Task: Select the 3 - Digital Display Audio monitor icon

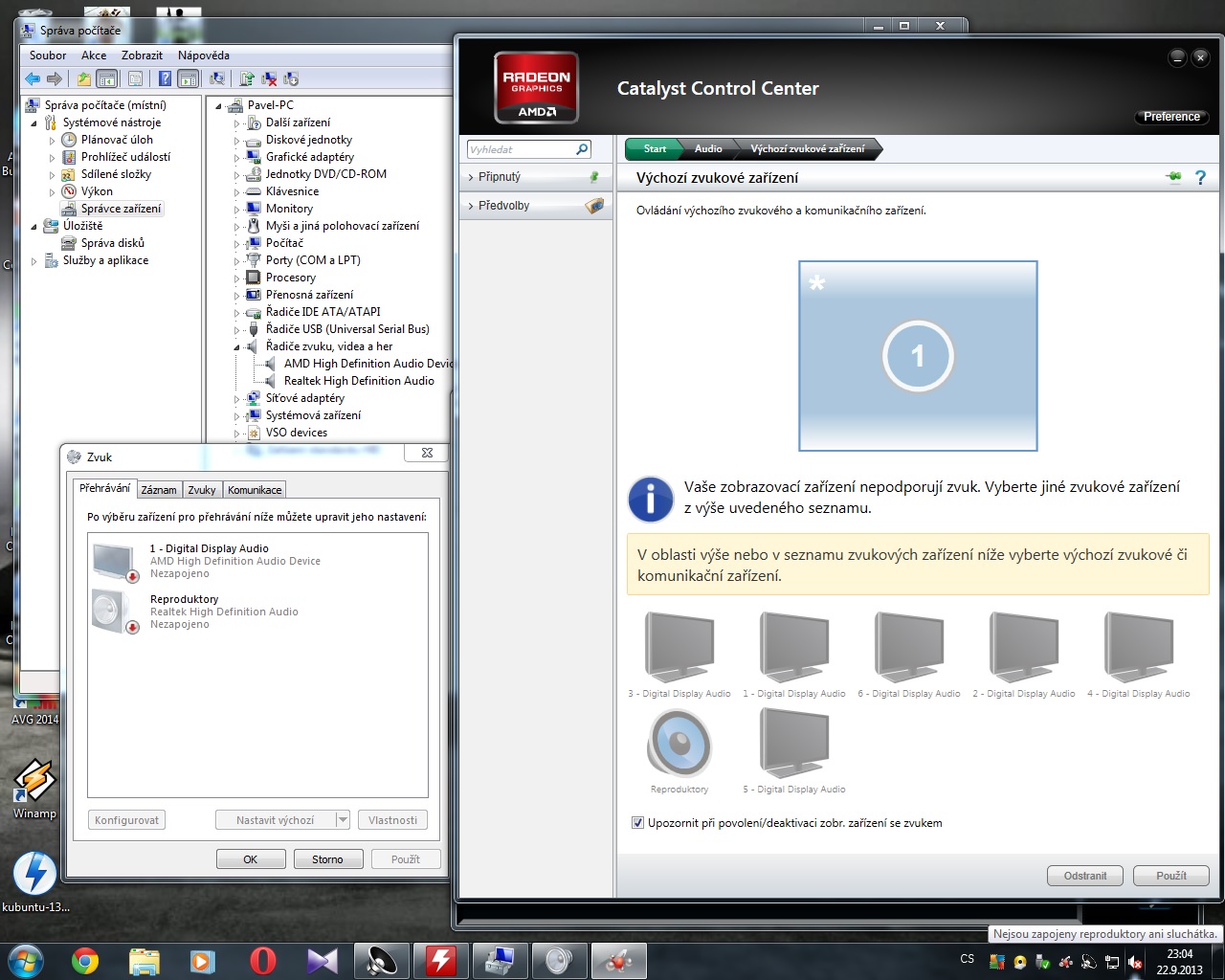Action: pos(679,648)
